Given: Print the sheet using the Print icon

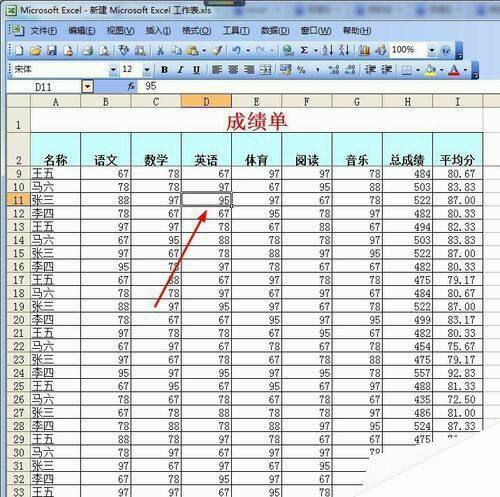Looking at the screenshot, I should (x=88, y=50).
